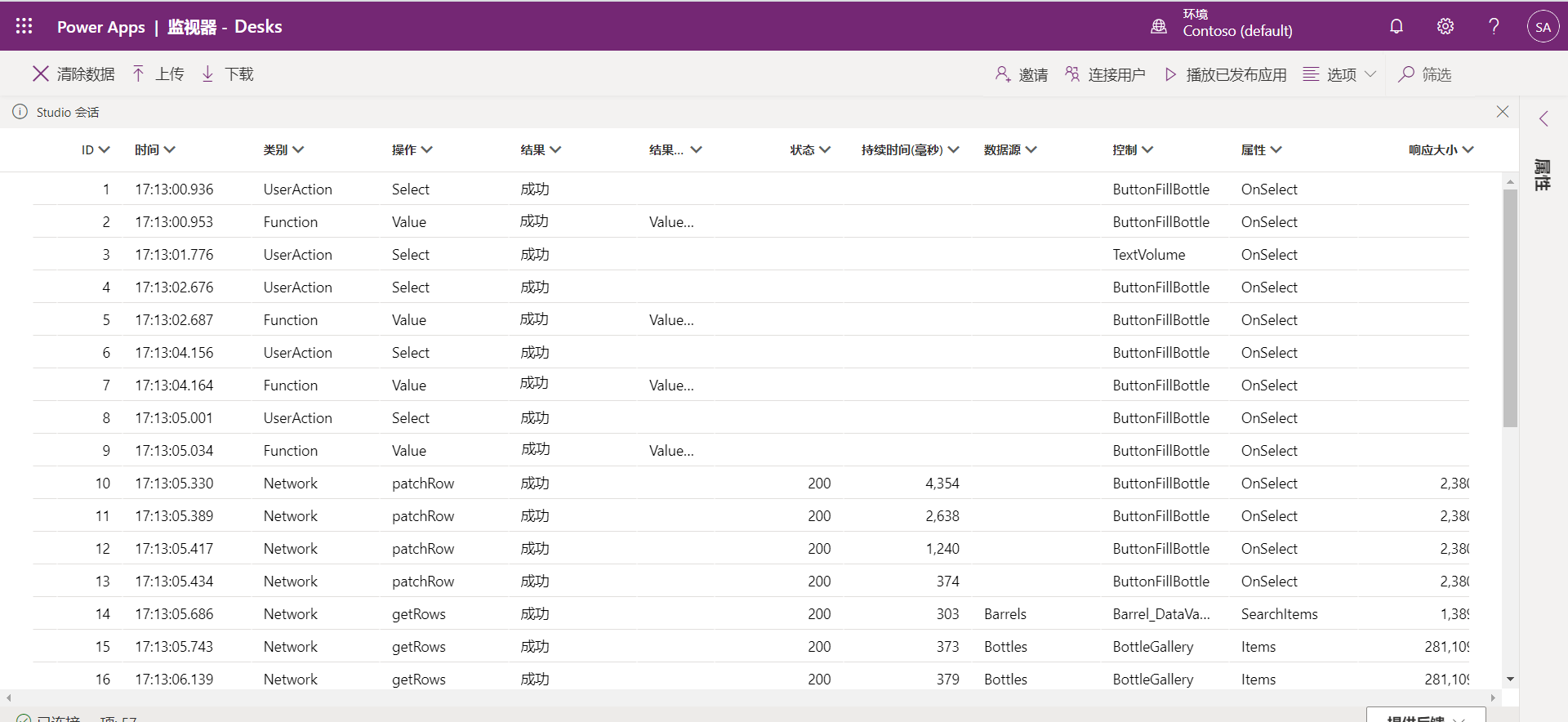Click the vertical scrollbar down arrow
The width and height of the screenshot is (1568, 722).
tap(1510, 679)
